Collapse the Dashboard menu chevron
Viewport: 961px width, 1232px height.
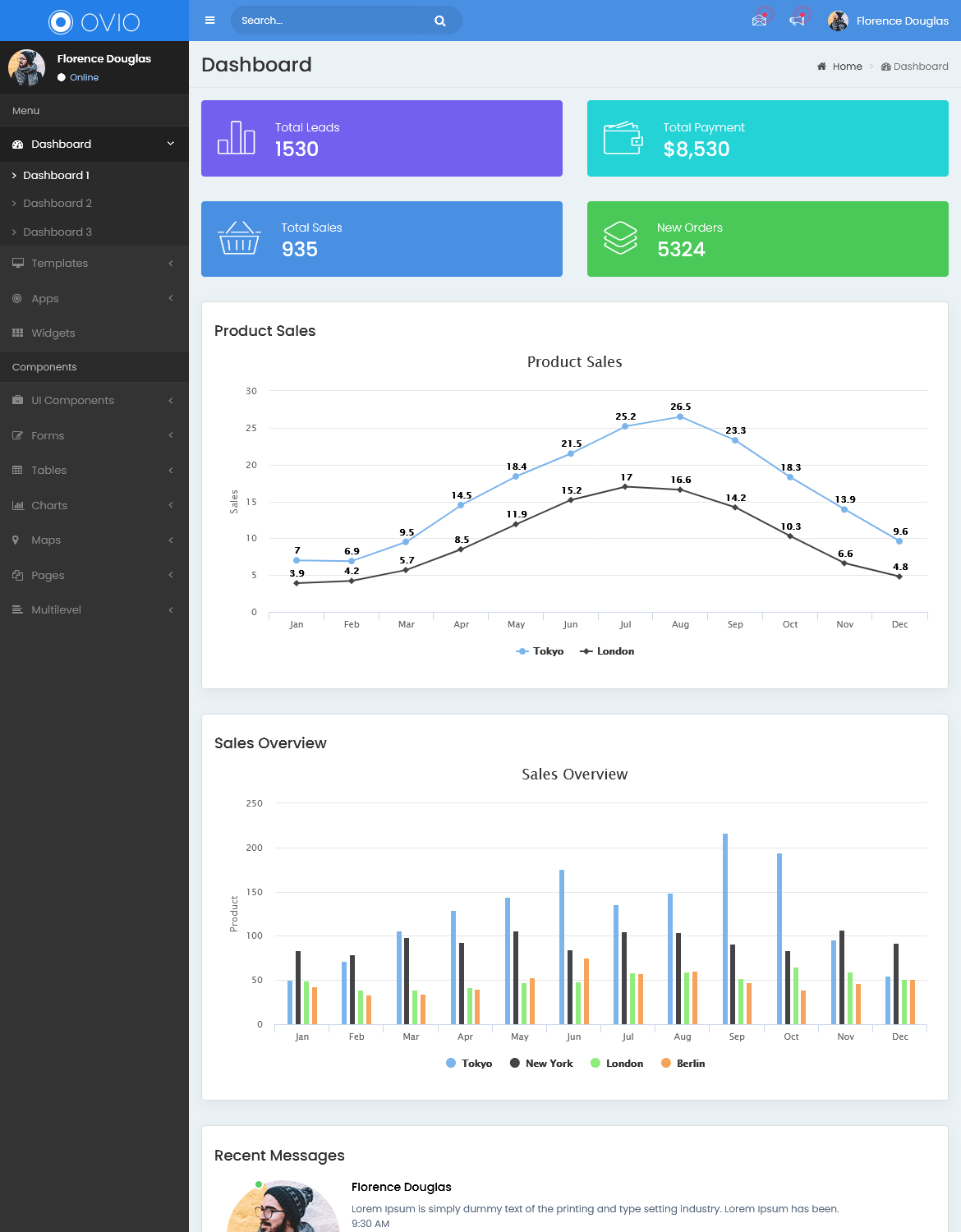[171, 144]
